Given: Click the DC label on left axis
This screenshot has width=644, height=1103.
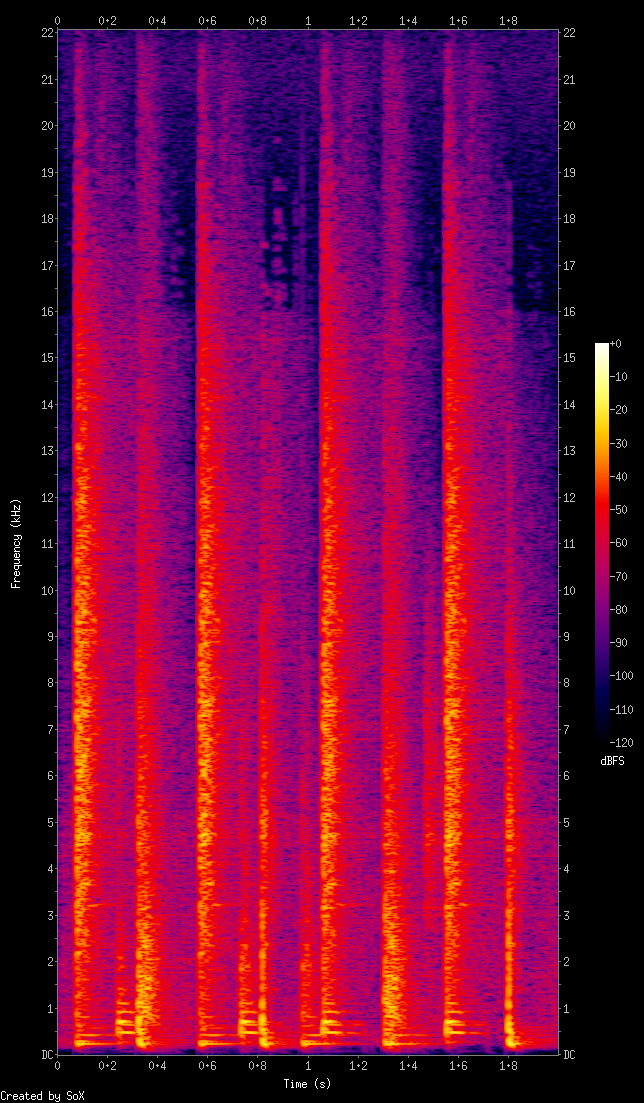Looking at the screenshot, I should click(x=44, y=1054).
